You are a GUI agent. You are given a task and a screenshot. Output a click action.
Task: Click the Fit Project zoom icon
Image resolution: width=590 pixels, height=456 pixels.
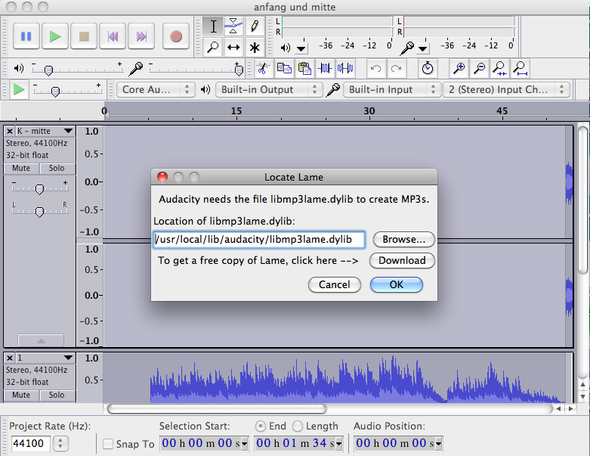click(520, 68)
